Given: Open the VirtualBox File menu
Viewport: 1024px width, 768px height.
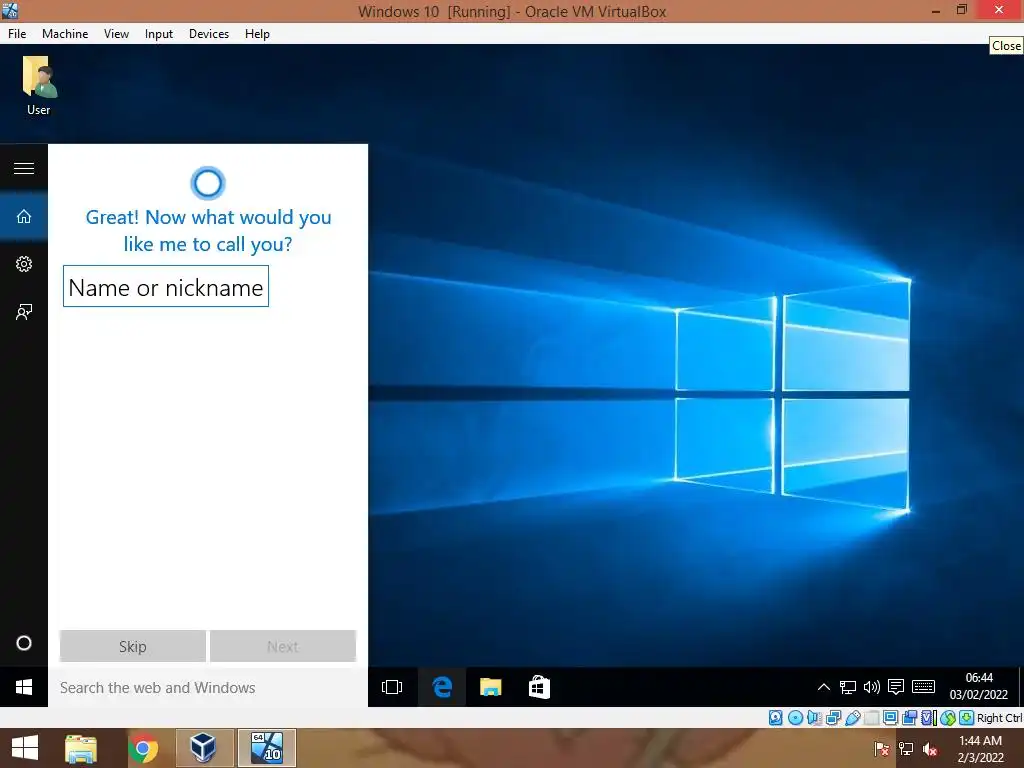Looking at the screenshot, I should [x=17, y=34].
